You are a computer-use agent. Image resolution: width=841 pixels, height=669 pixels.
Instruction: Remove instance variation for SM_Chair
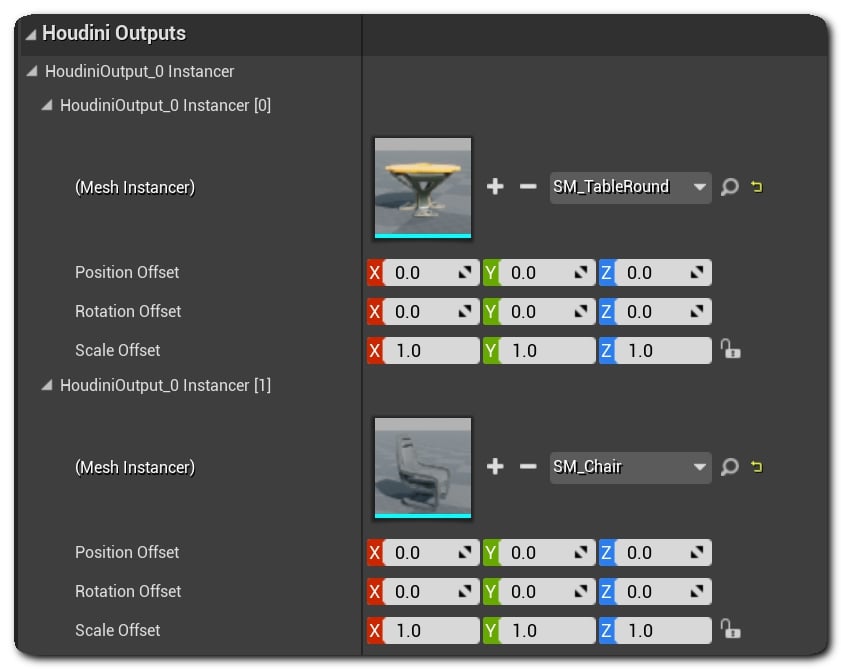point(528,467)
